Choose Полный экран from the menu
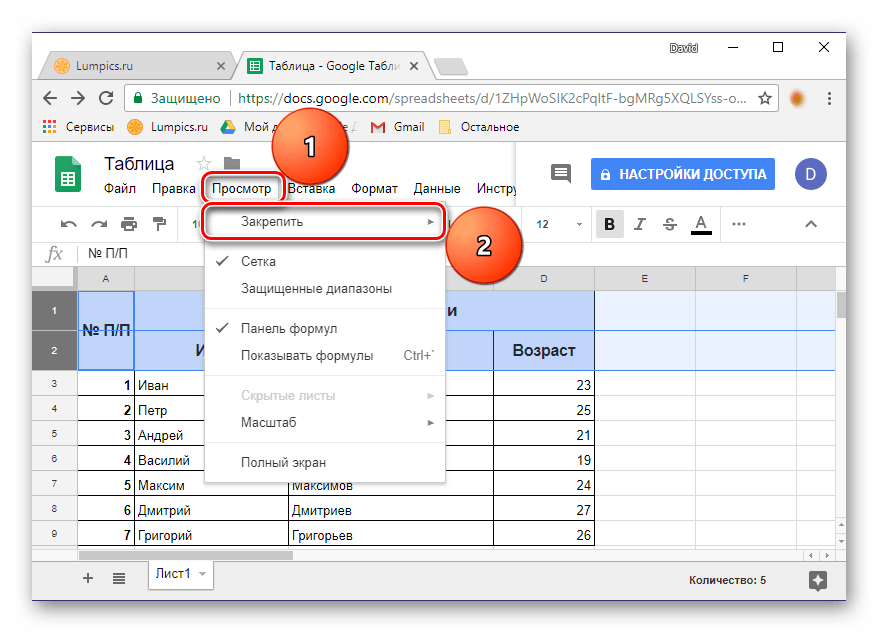This screenshot has width=878, height=633. pyautogui.click(x=283, y=462)
